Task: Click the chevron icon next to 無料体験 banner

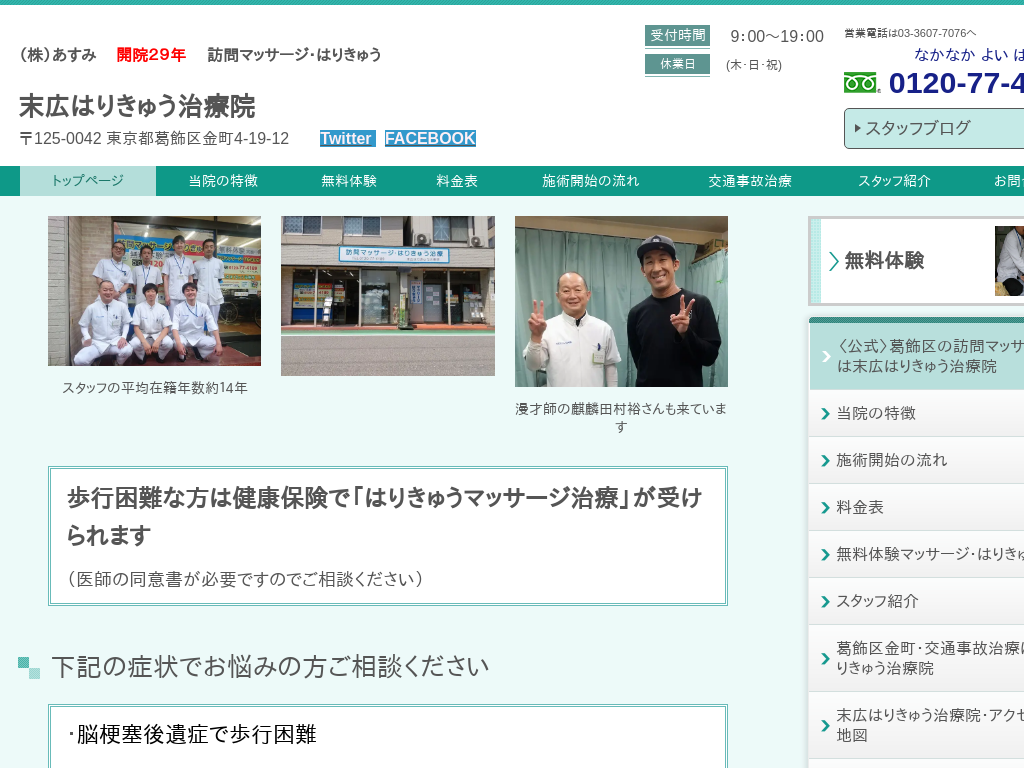Action: tap(833, 261)
